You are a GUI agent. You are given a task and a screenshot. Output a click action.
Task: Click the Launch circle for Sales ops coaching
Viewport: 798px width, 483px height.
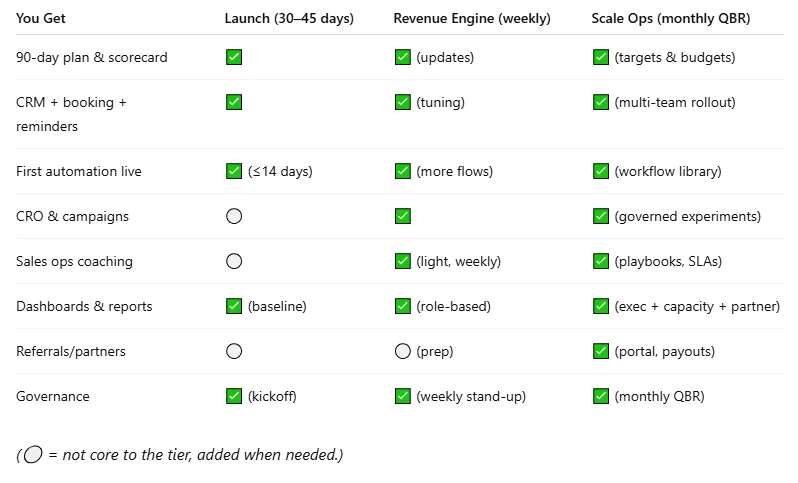tap(234, 261)
